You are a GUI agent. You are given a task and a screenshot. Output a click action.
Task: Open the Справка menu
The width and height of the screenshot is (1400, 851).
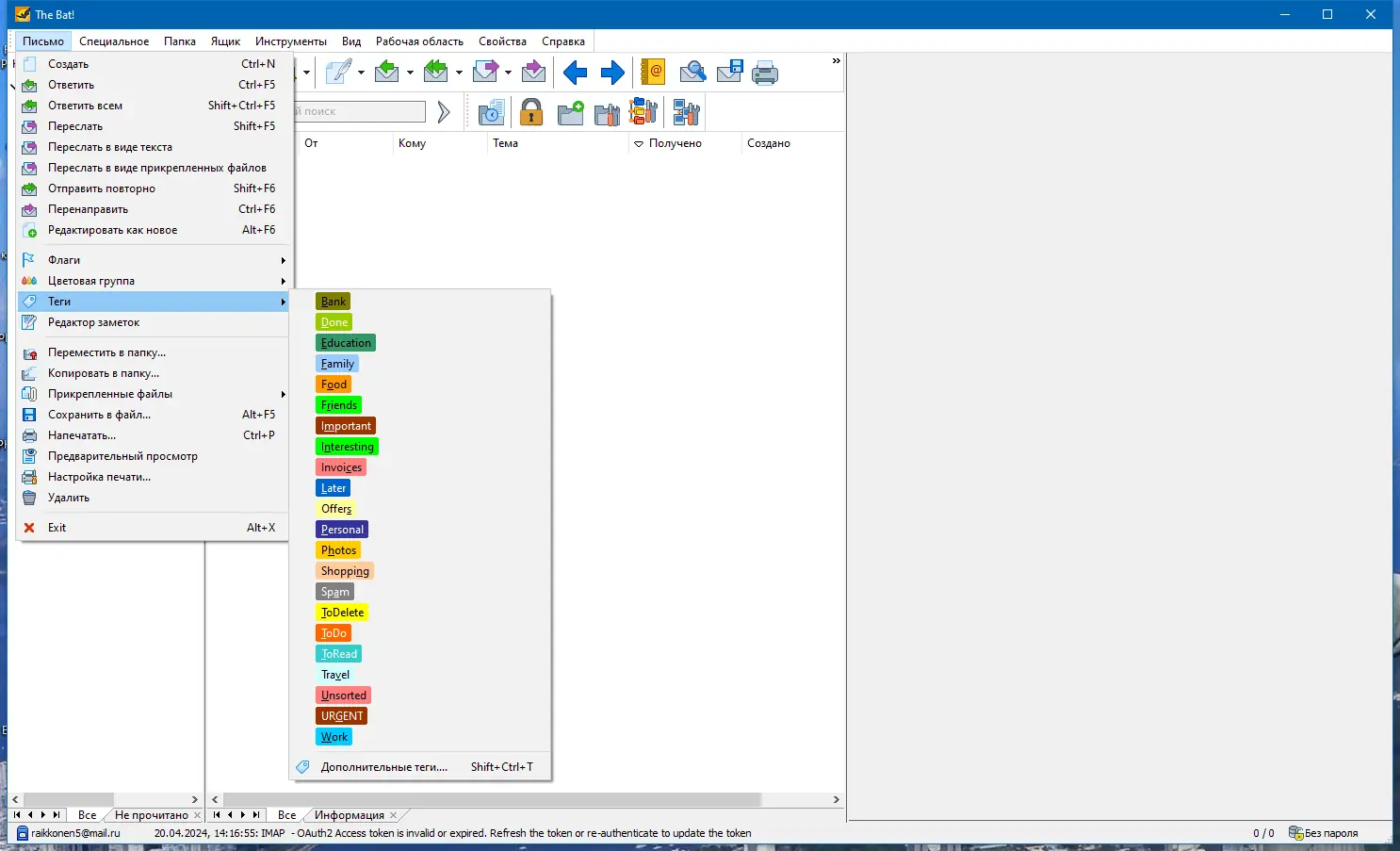click(563, 41)
